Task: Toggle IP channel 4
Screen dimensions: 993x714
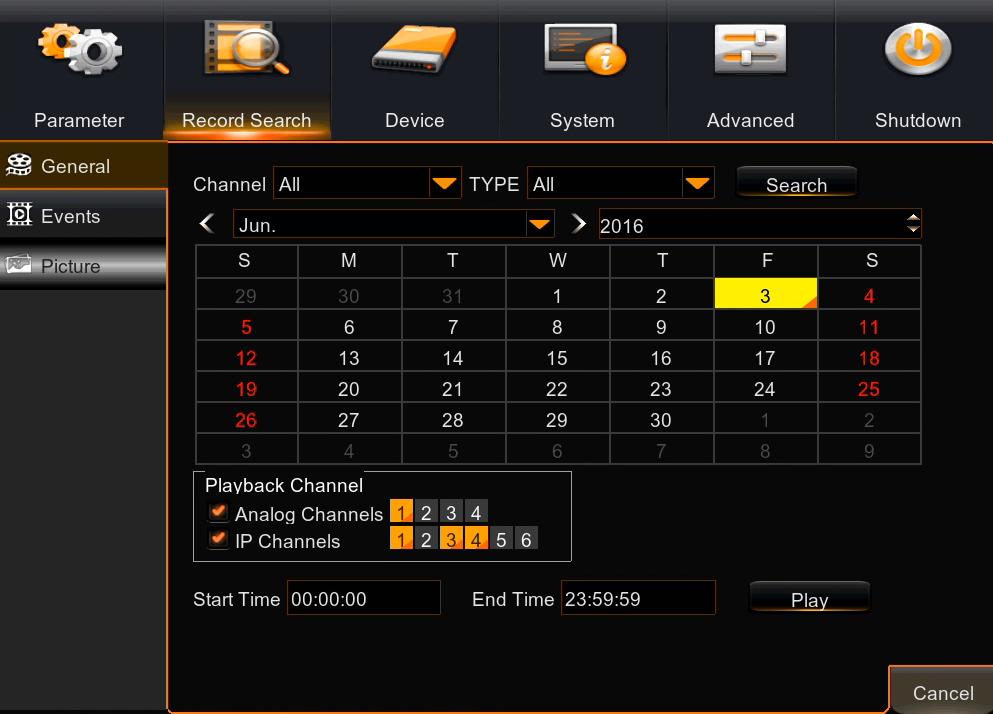Action: (476, 539)
